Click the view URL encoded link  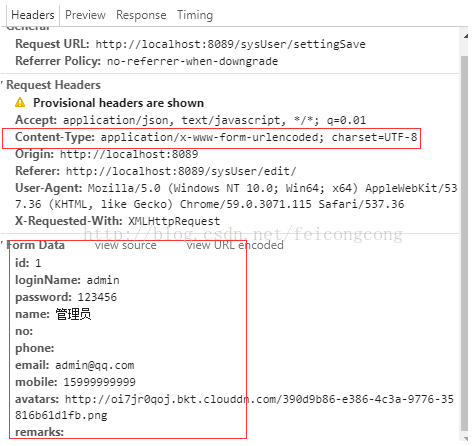[x=235, y=245]
